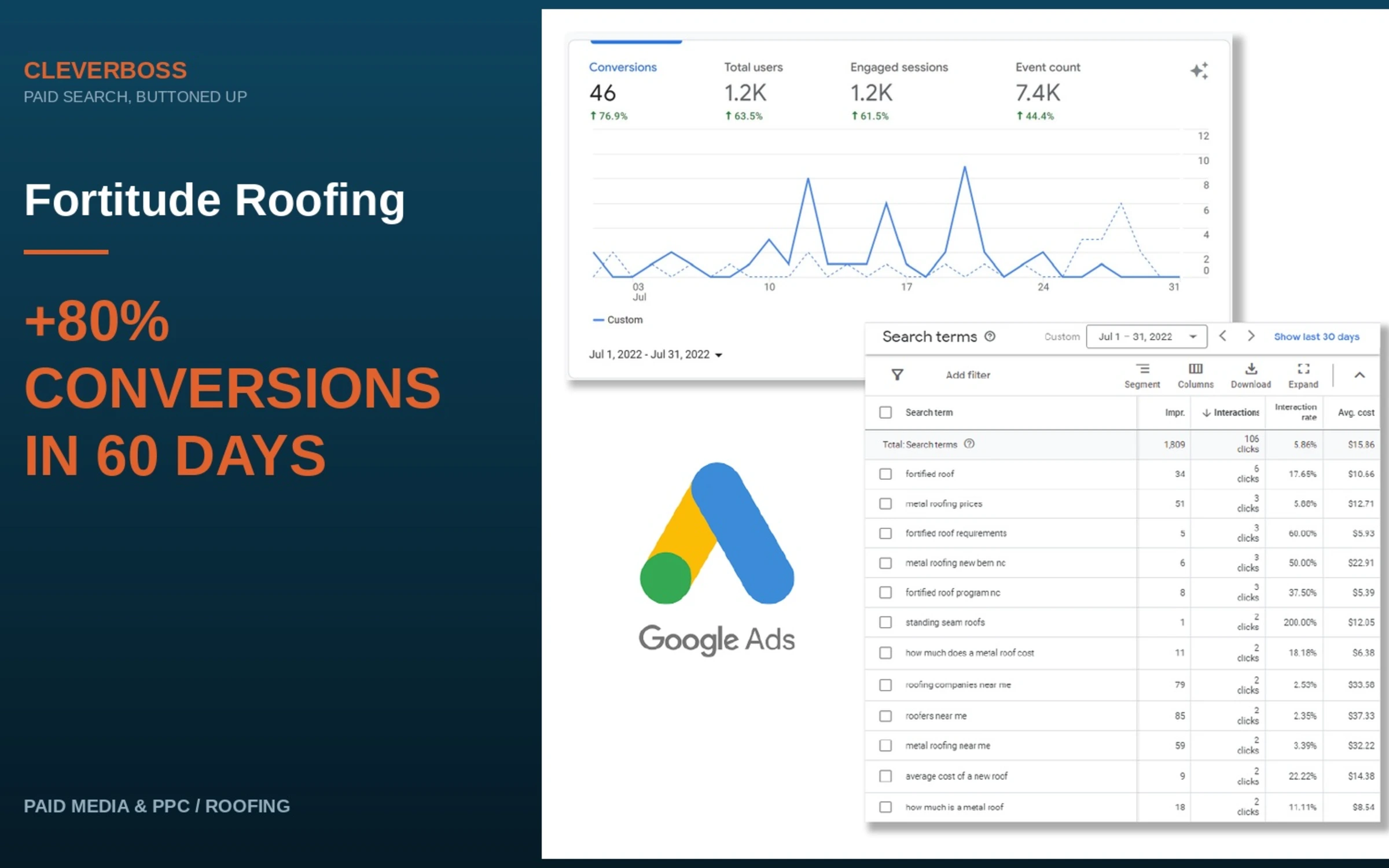The height and width of the screenshot is (868, 1389).
Task: Sort by the Interactions column arrow
Action: coord(1206,413)
